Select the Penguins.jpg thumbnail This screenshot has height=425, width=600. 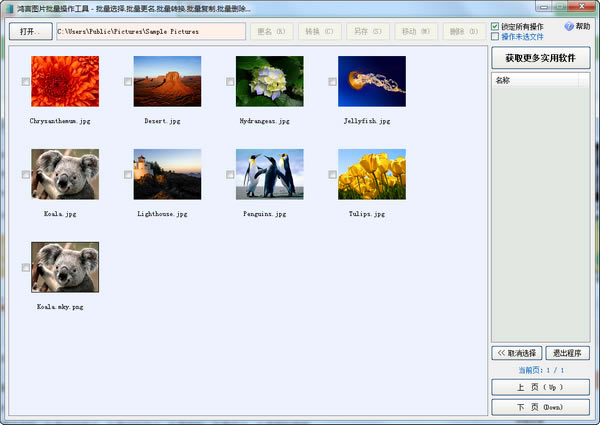pyautogui.click(x=269, y=174)
